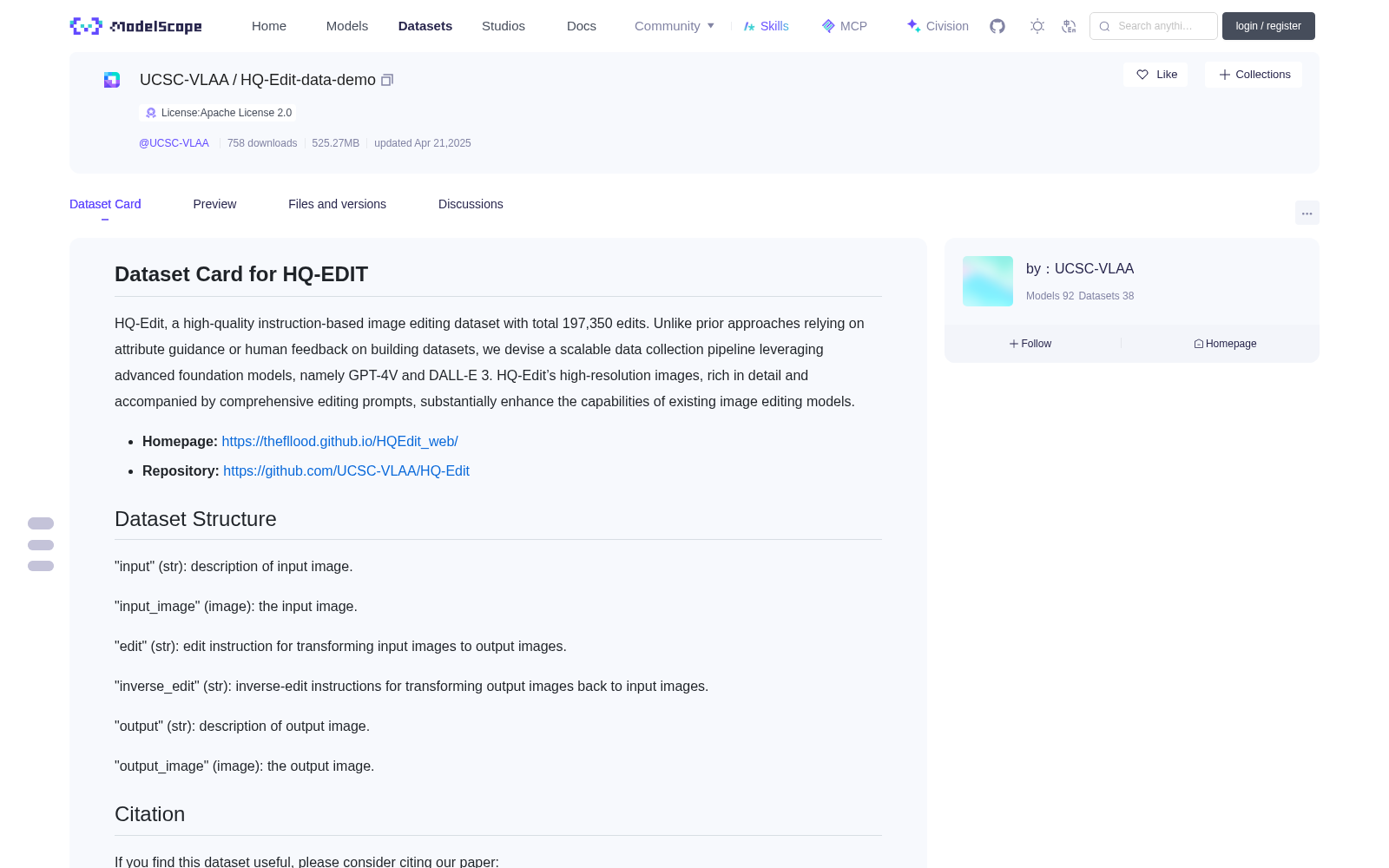Screen dimensions: 1389x868
Task: Expand the Community dropdown
Action: (675, 26)
